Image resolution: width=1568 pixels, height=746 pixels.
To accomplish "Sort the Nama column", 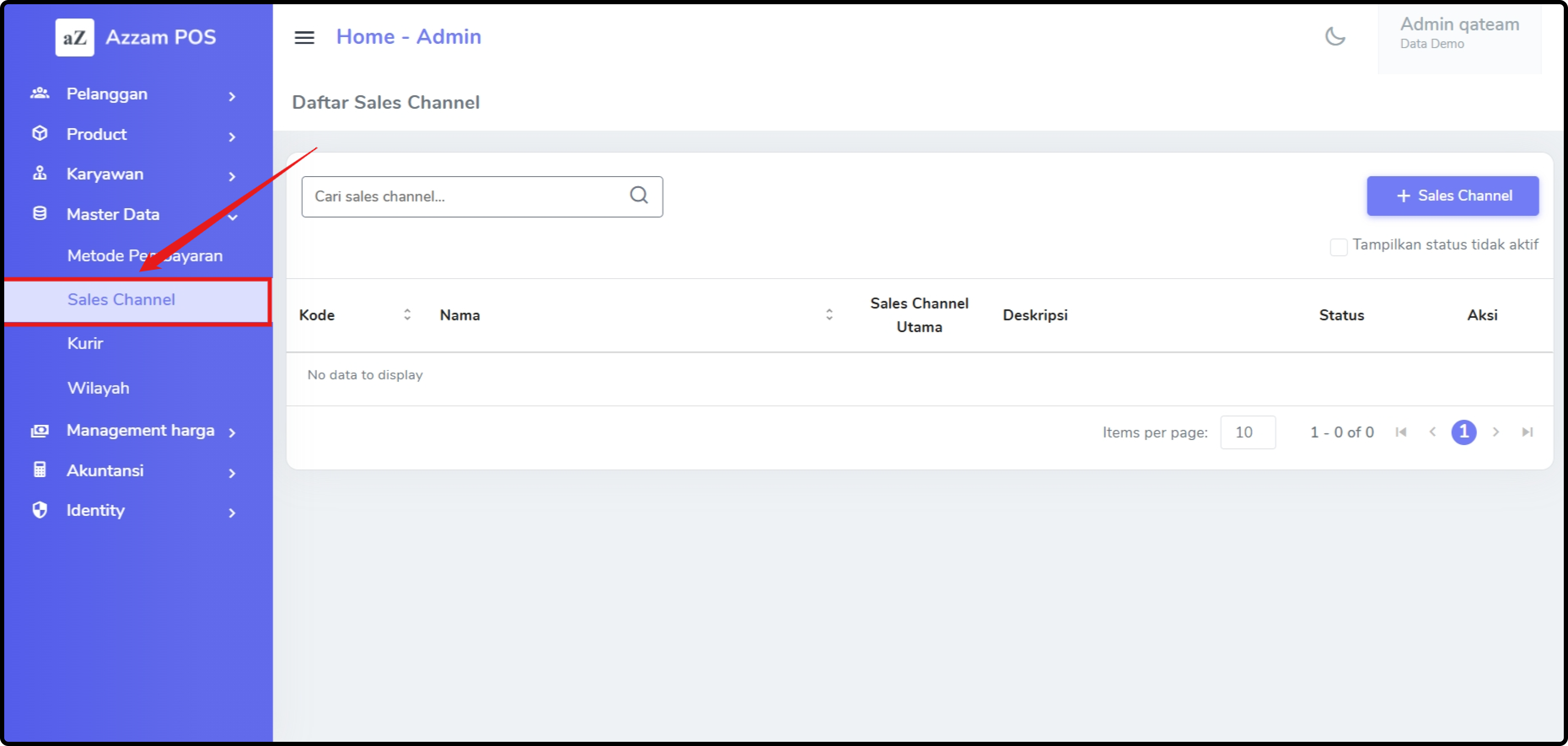I will (829, 314).
